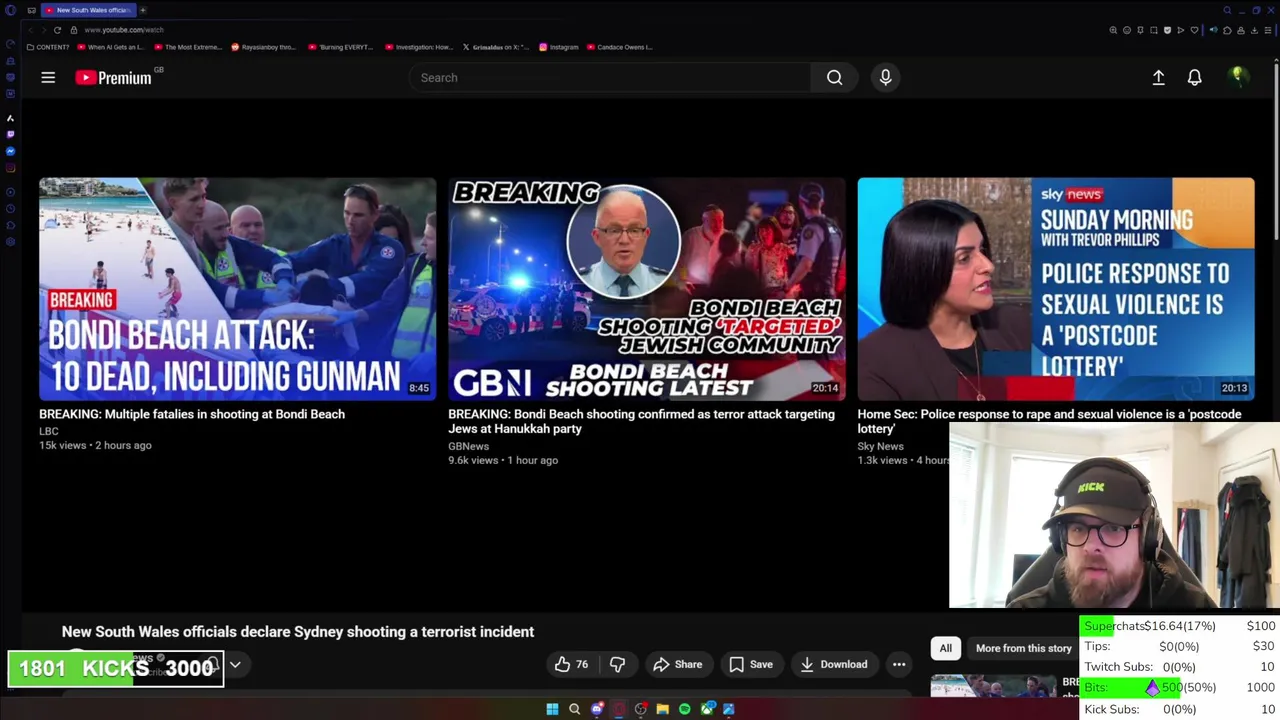Open the browser downloads toolbar icon
1280x720 pixels.
(1254, 30)
